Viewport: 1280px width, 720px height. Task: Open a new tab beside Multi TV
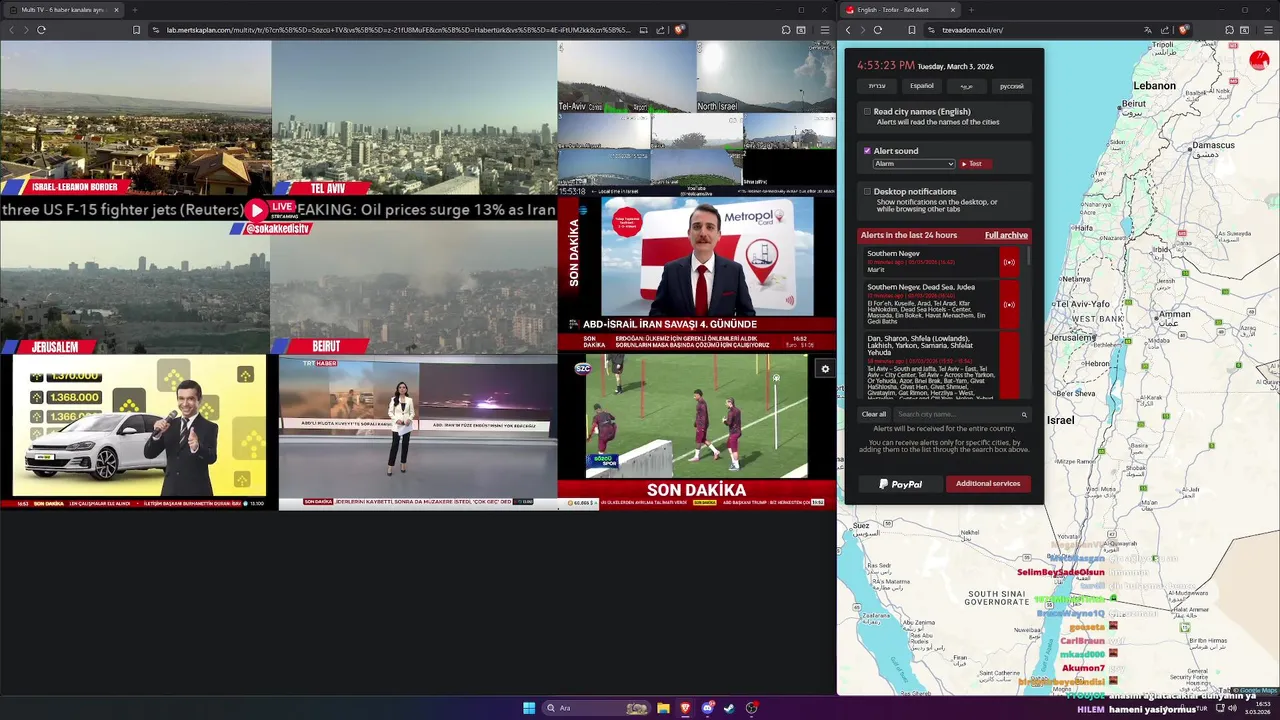click(x=134, y=10)
